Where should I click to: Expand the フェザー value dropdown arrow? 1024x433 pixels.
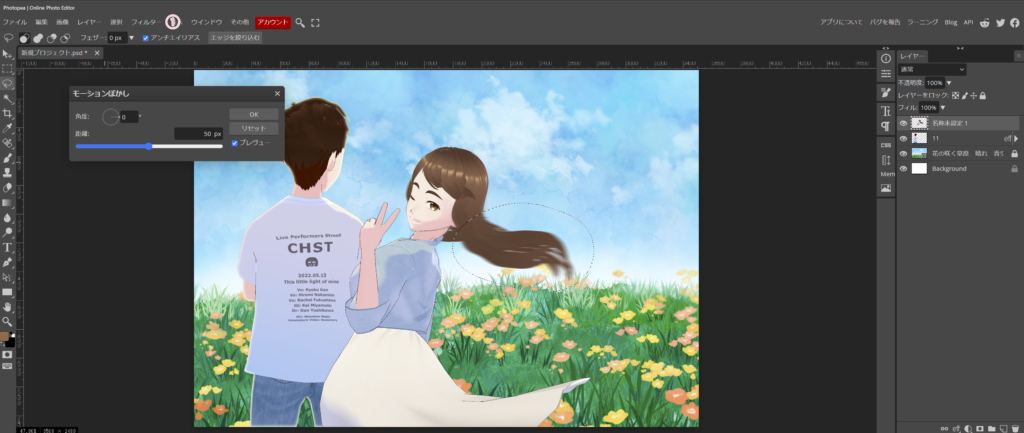tap(132, 38)
